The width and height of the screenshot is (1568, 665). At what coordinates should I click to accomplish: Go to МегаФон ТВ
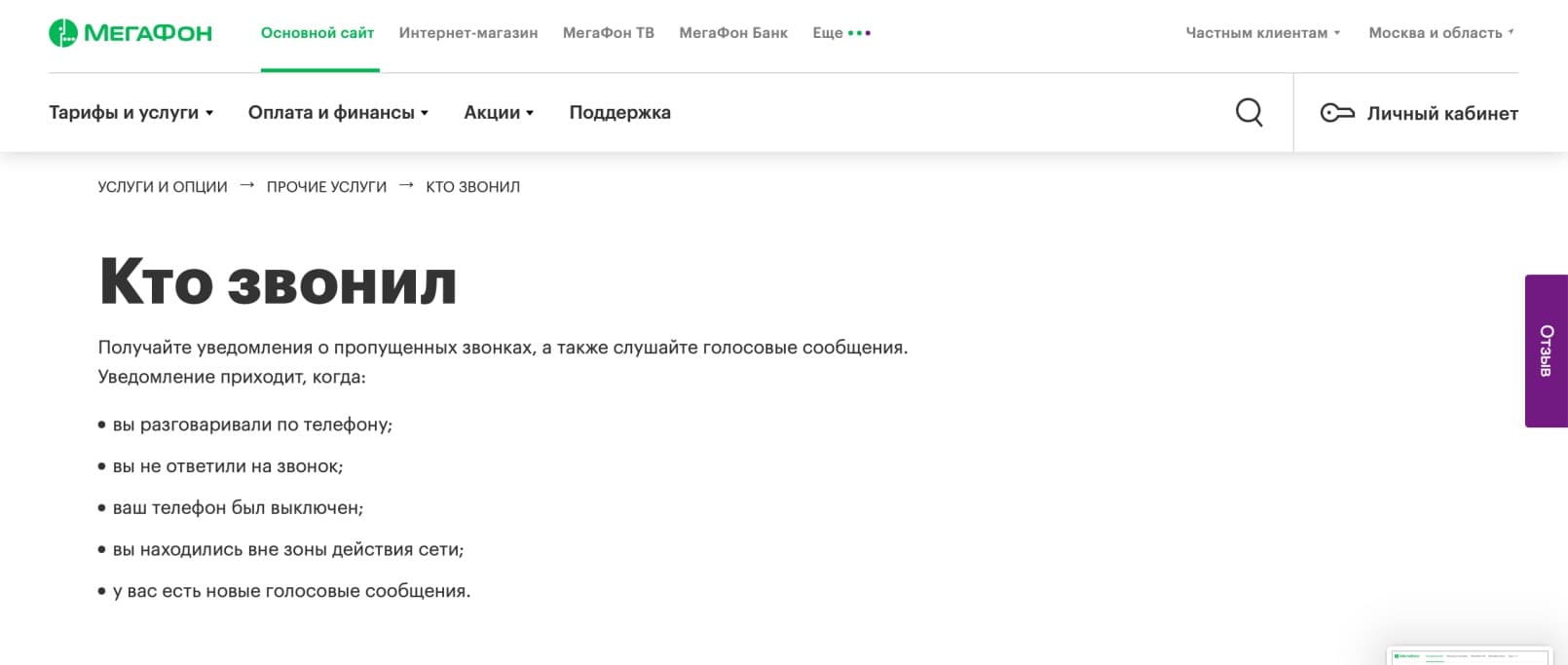(x=609, y=33)
